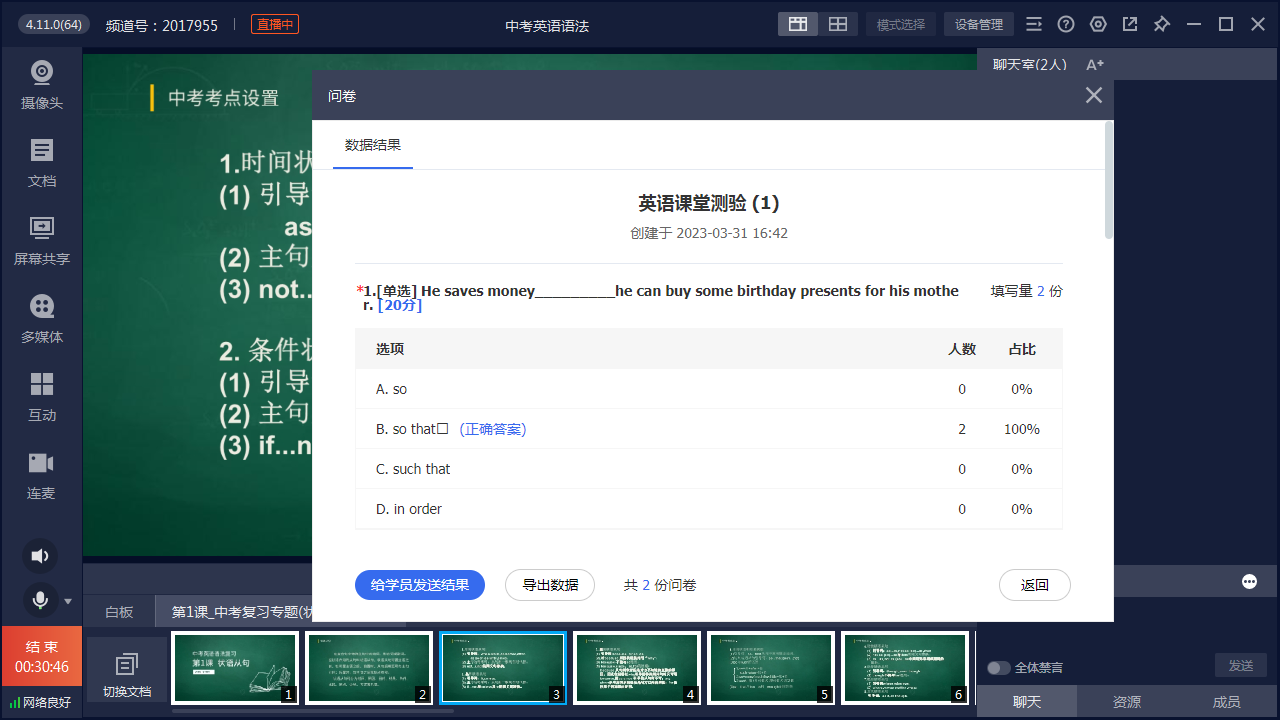Click the hexagon settings icon in title bar

1098,24
